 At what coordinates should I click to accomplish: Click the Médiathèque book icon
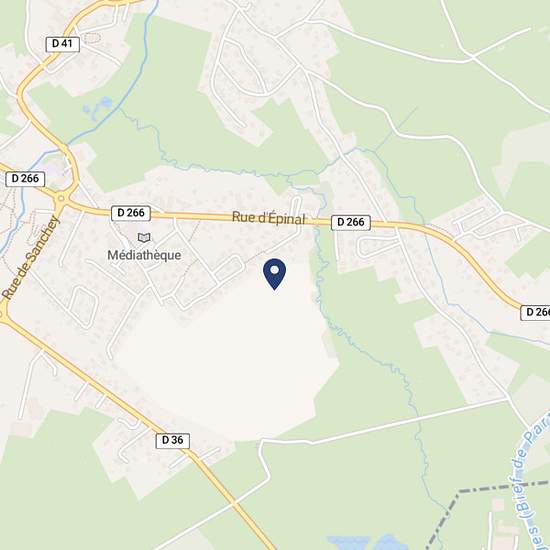[x=144, y=238]
